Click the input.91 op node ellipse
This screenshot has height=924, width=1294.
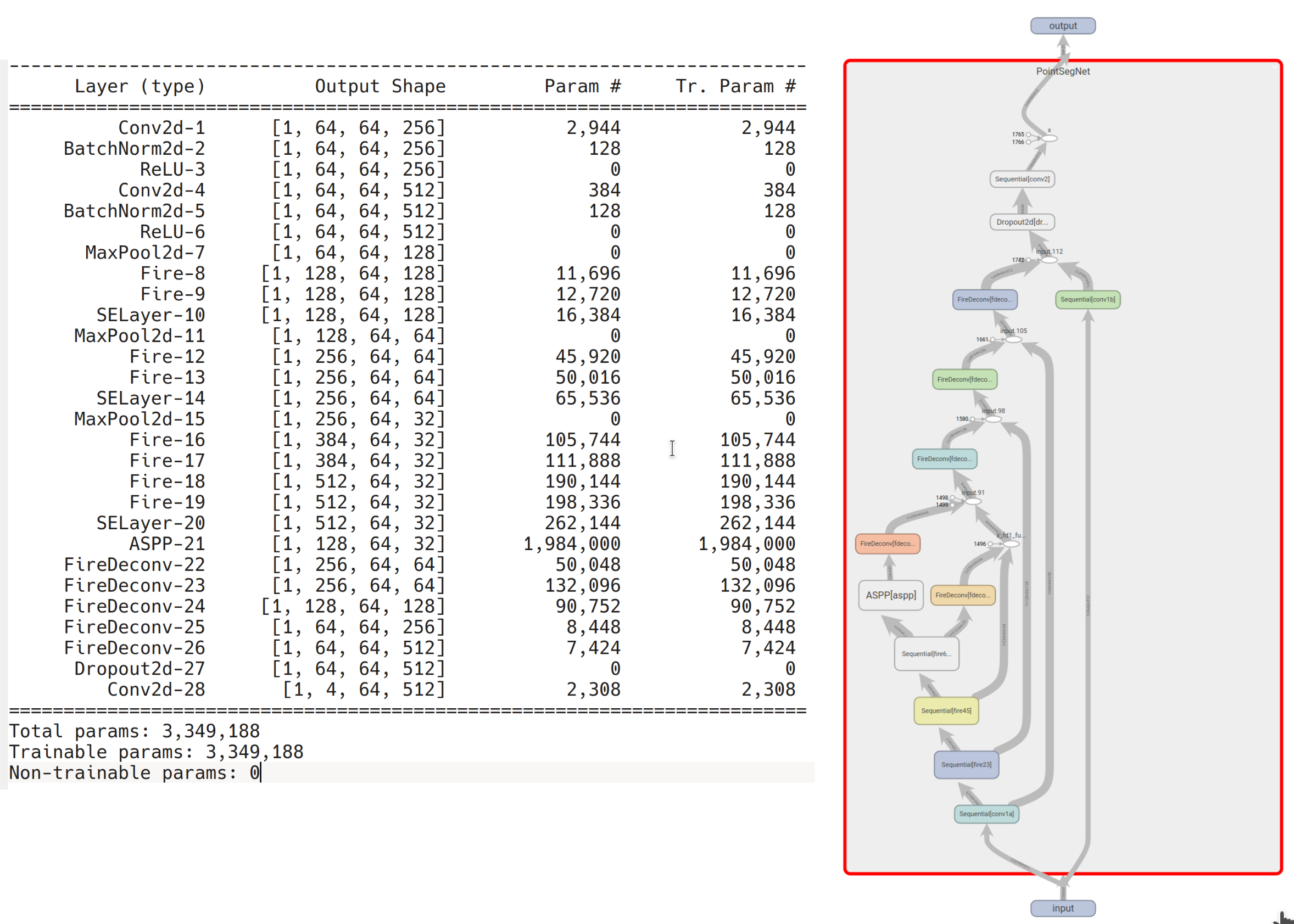click(973, 501)
